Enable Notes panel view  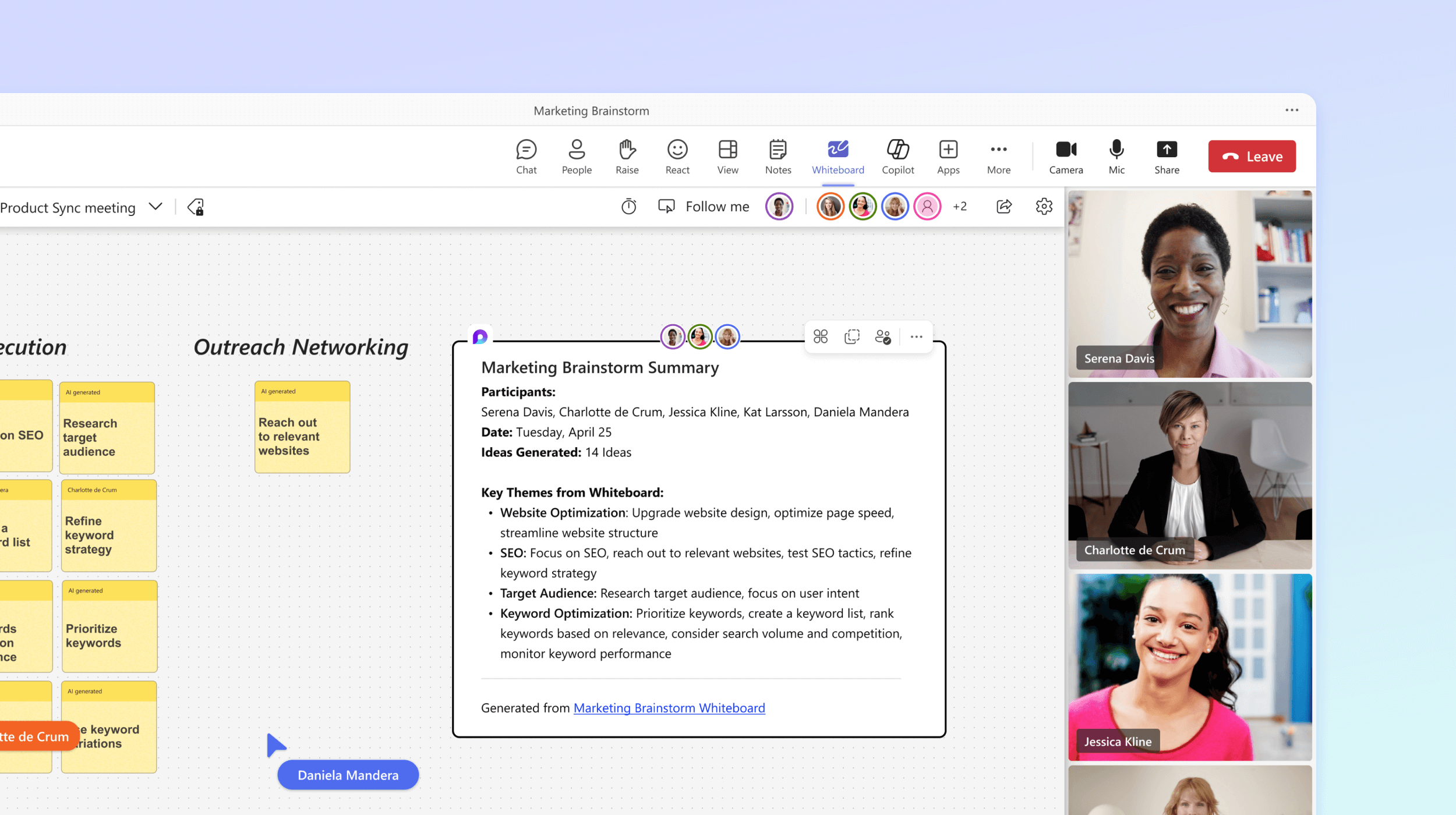tap(779, 156)
